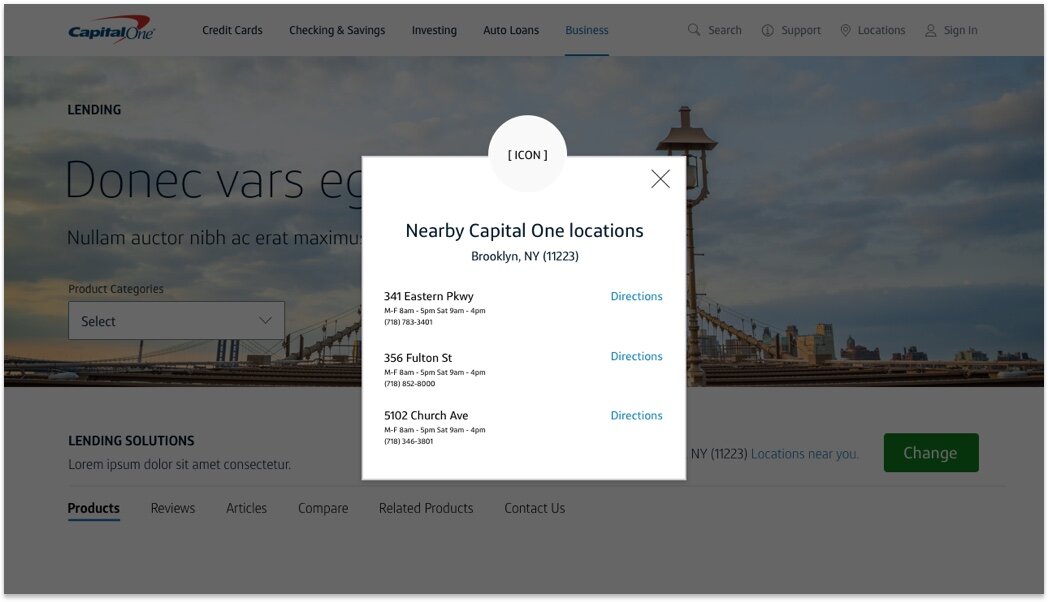Click hours text under 356 Fulton St
Screen dimensions: 1048x602
tap(434, 372)
